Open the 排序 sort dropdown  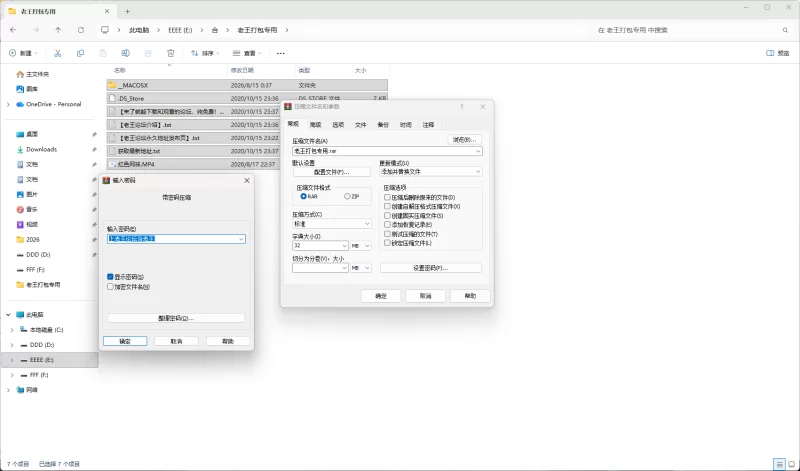[x=205, y=53]
